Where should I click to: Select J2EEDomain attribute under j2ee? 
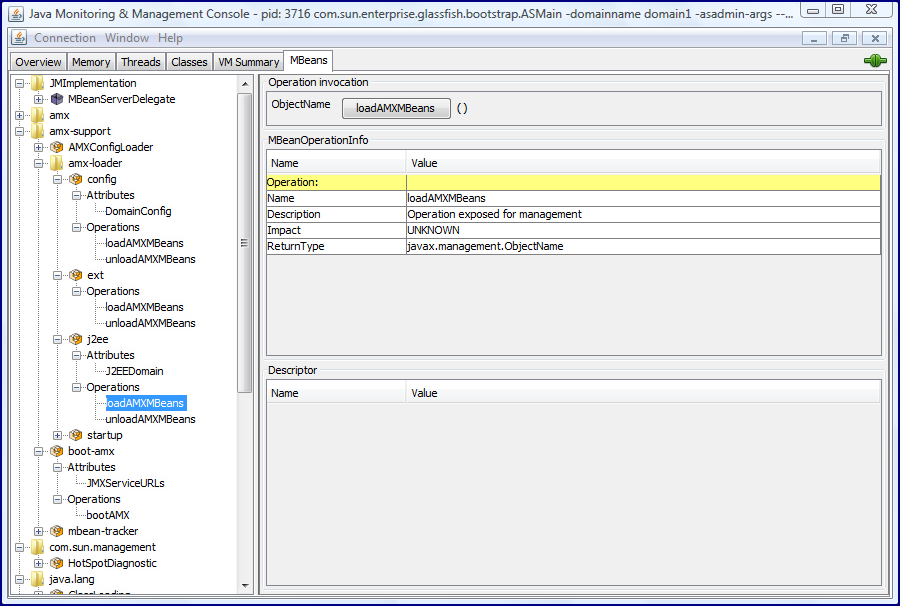(135, 371)
